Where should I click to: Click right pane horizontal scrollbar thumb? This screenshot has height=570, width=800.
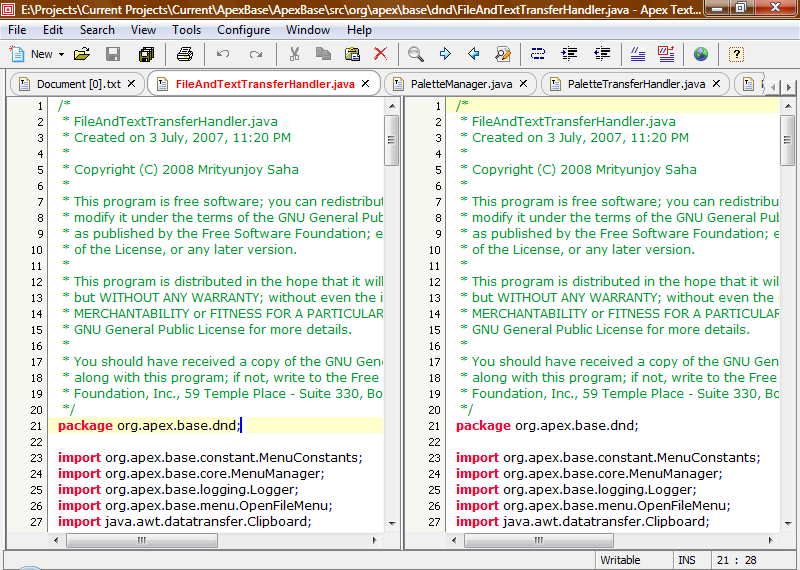pos(538,540)
